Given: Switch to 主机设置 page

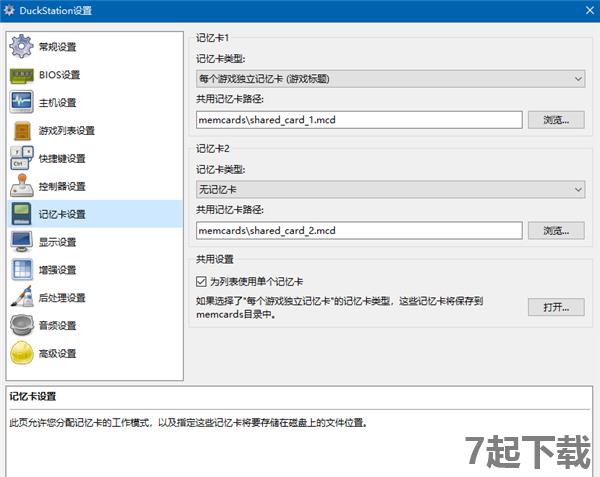Looking at the screenshot, I should 57,103.
